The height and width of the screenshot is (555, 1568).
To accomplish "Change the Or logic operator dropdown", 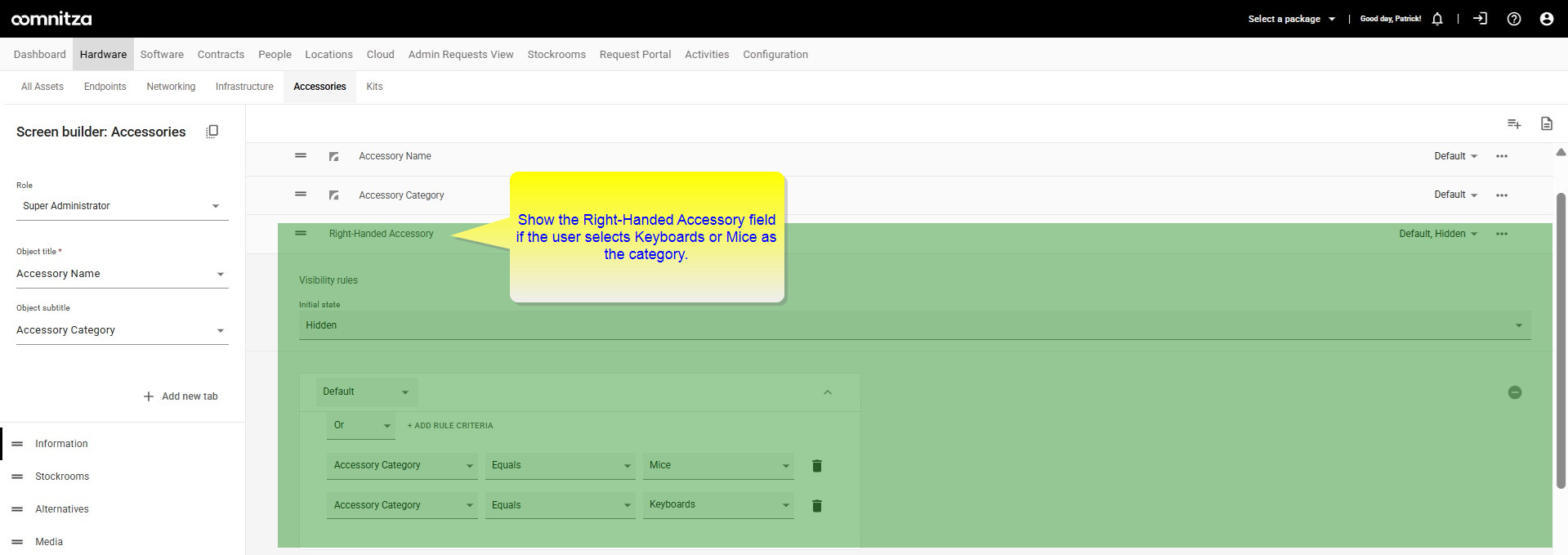I will (x=361, y=425).
